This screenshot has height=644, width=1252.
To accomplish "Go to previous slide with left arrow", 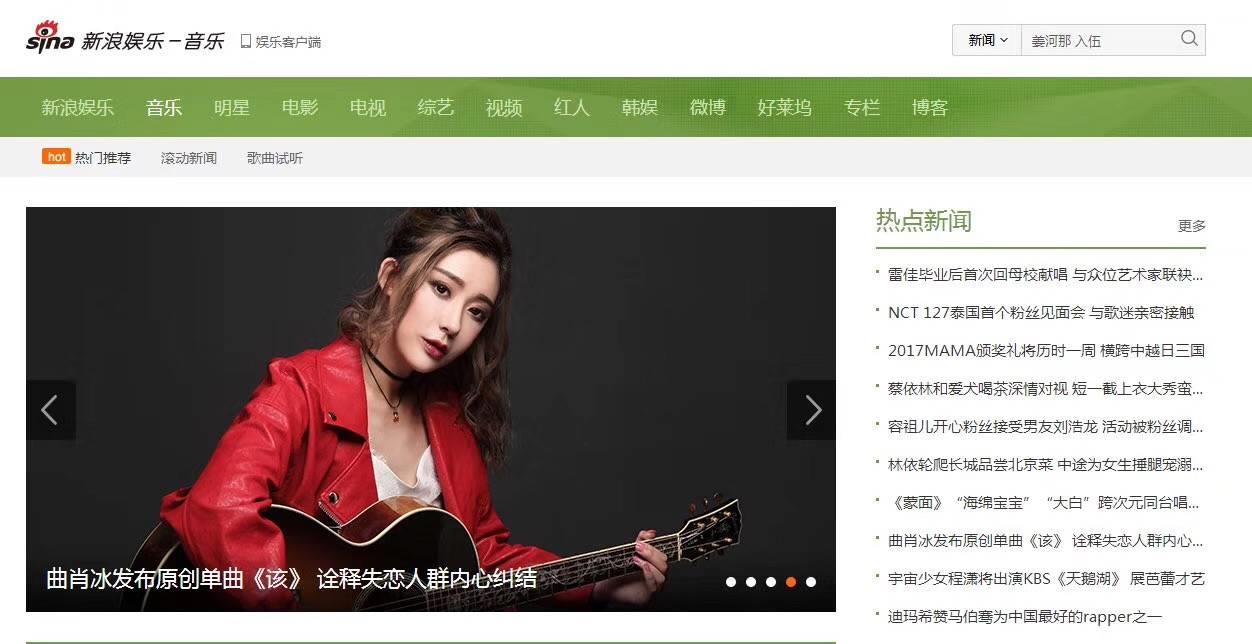I will click(50, 410).
